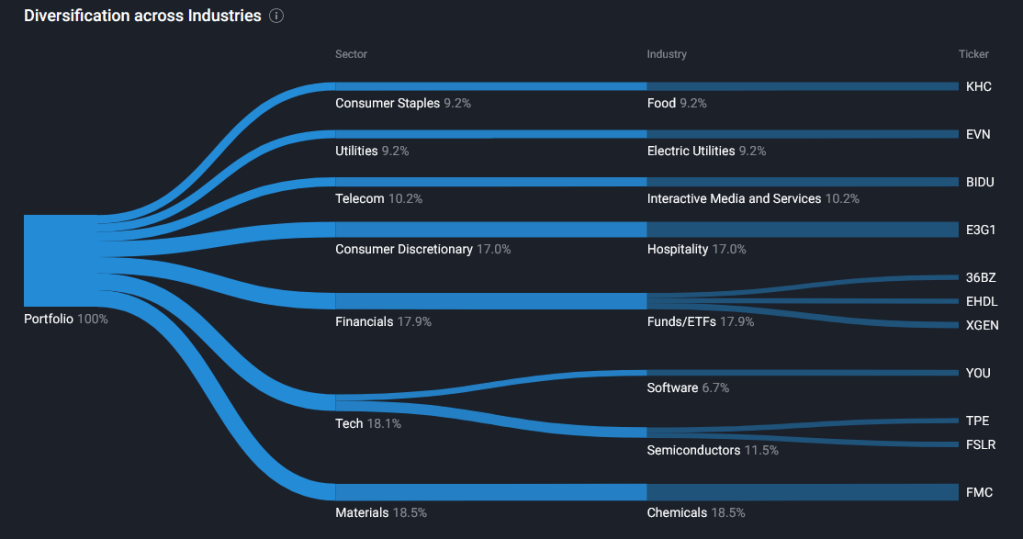Select the EVN ticker label
Image resolution: width=1023 pixels, height=539 pixels.
978,134
